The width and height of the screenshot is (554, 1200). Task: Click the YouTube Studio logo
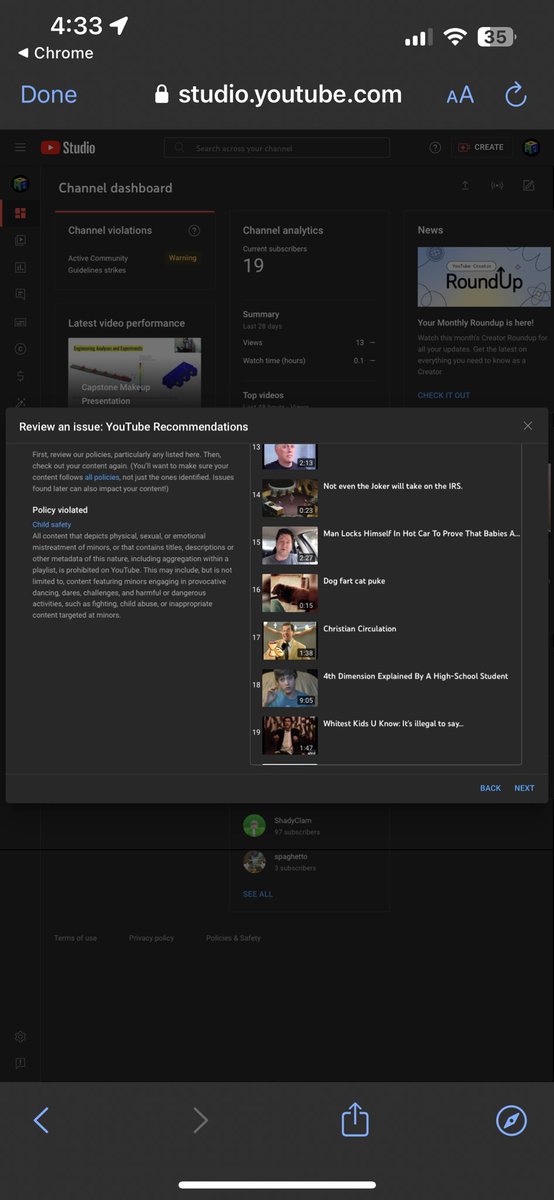click(68, 147)
